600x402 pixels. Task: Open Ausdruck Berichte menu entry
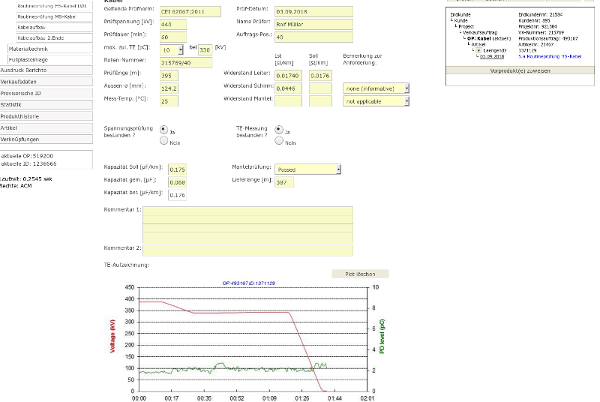click(46, 70)
